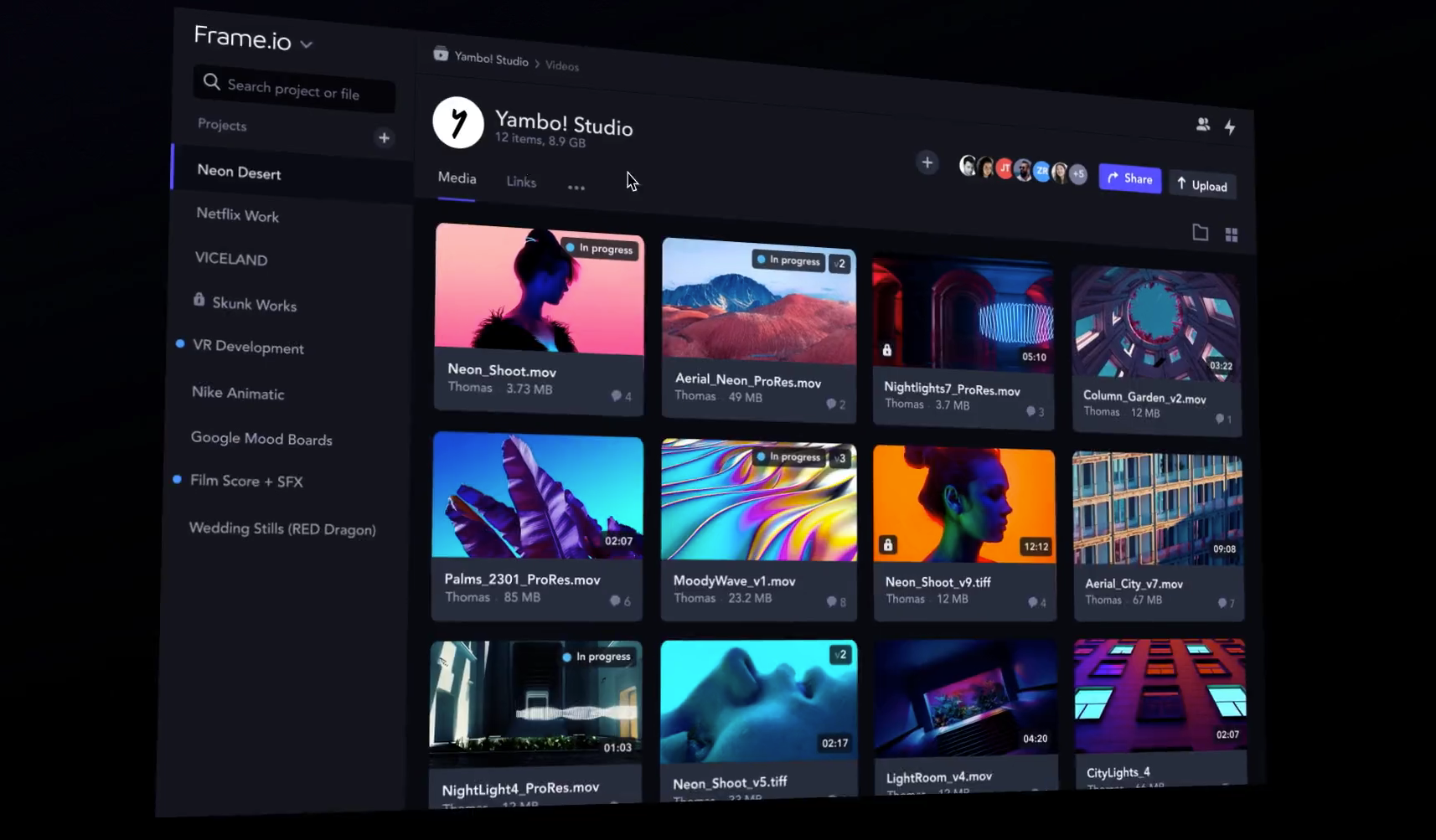1436x840 pixels.
Task: Click the In progress status on Neon_Shoot.mov
Action: 600,249
